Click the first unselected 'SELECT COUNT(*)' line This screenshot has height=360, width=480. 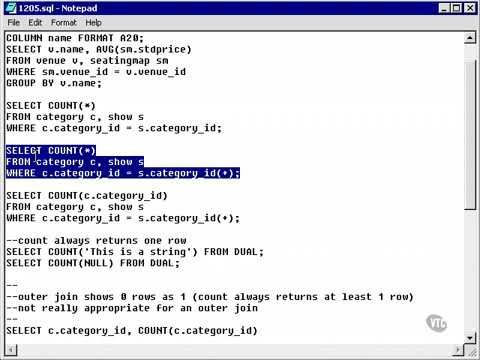click(x=51, y=106)
